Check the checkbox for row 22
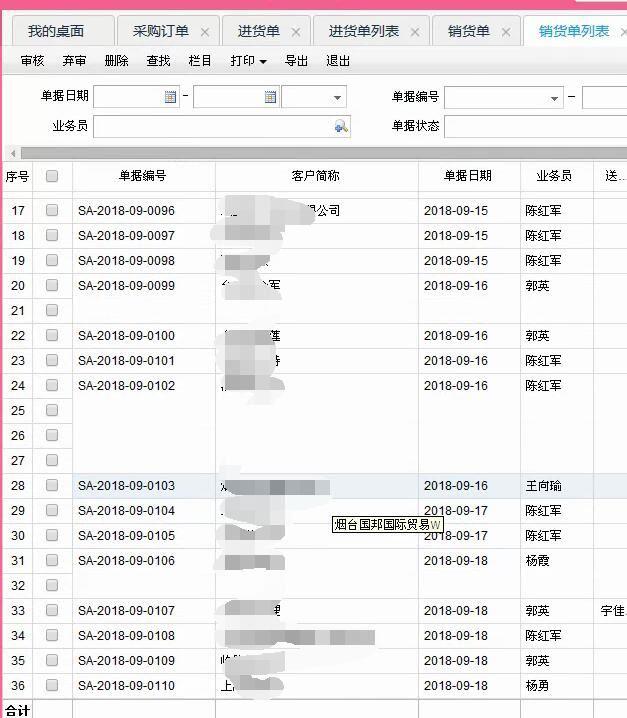The image size is (627, 718). point(52,335)
